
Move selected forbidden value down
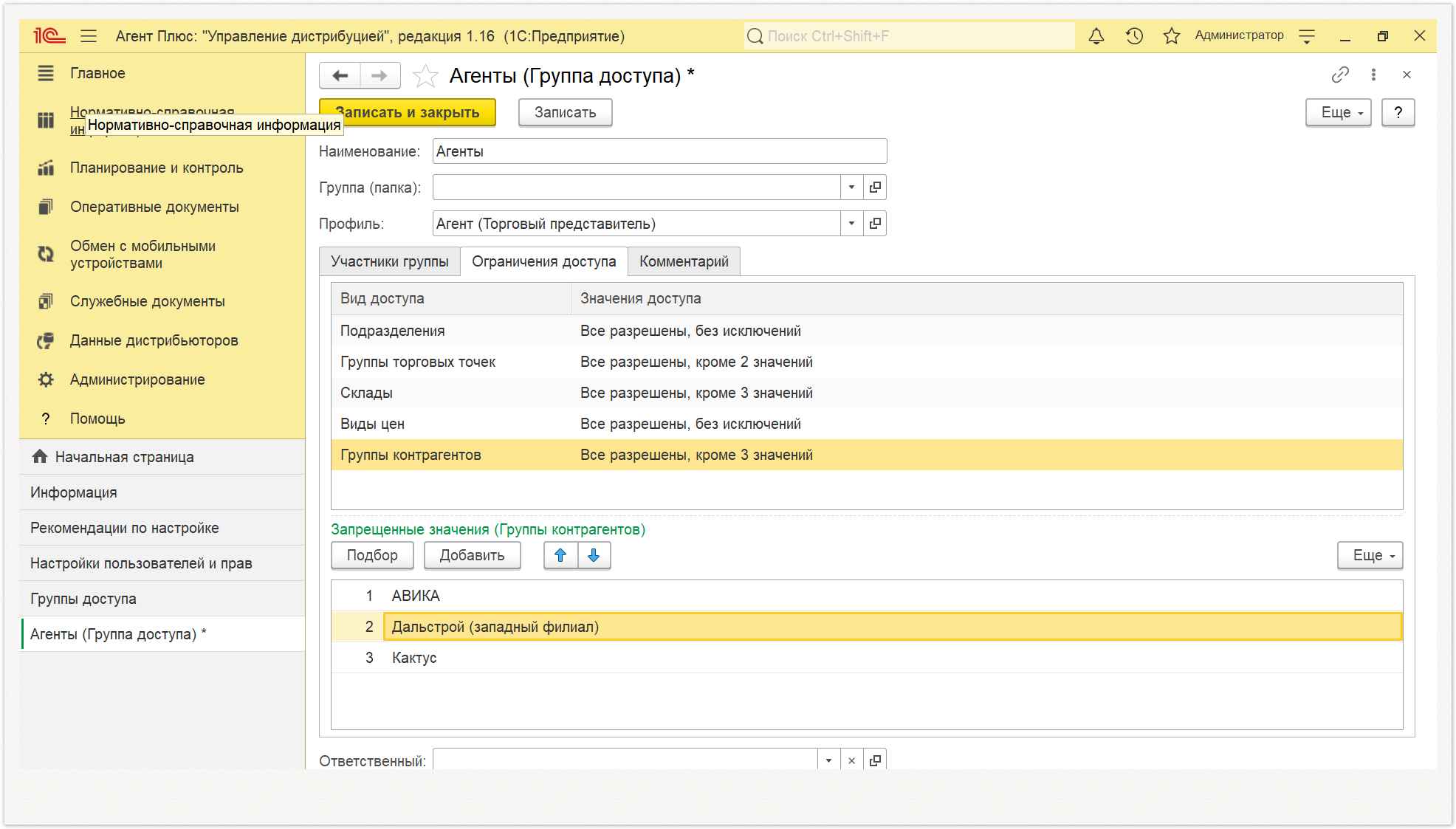point(594,555)
